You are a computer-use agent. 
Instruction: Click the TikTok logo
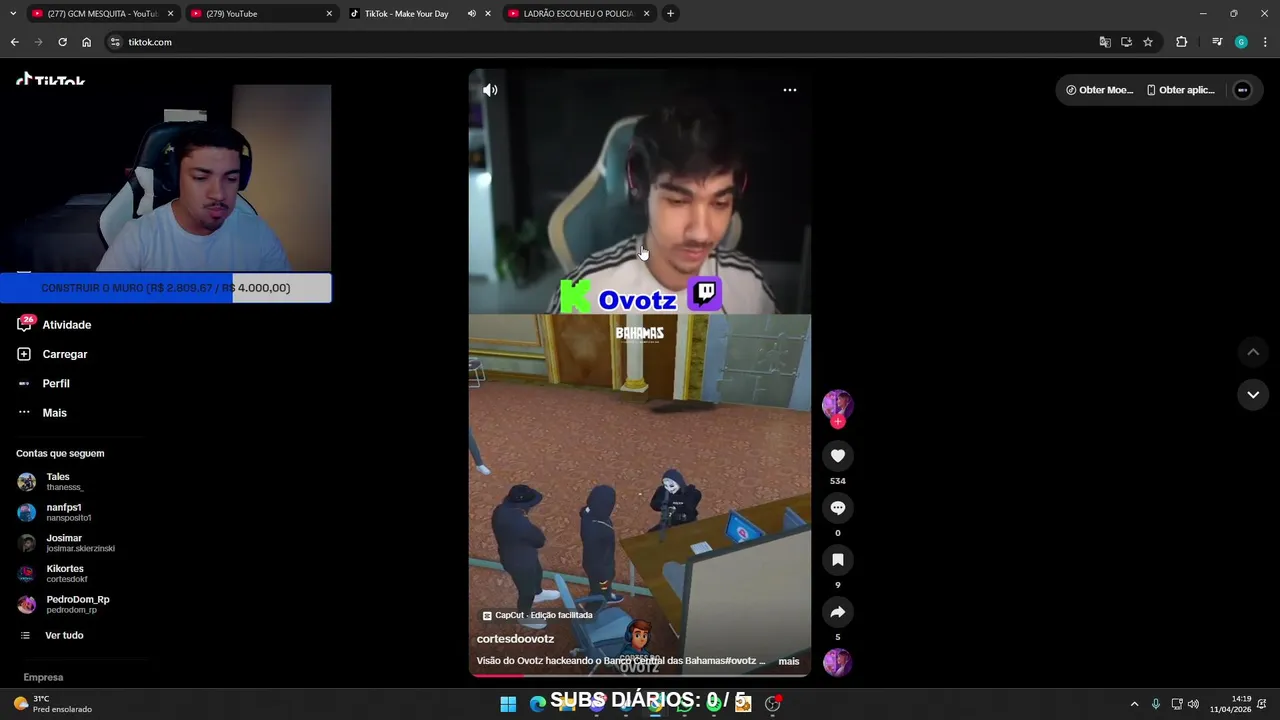point(50,78)
